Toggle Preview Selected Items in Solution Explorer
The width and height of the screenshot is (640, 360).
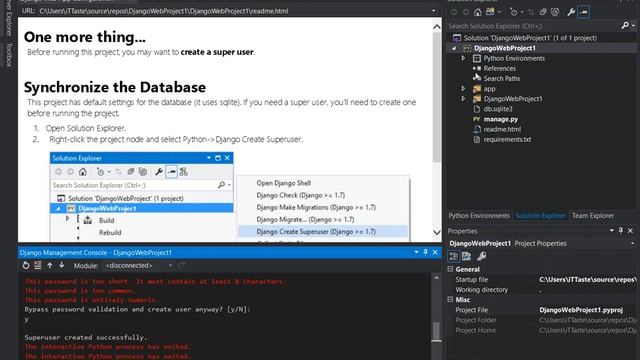pyautogui.click(x=584, y=12)
